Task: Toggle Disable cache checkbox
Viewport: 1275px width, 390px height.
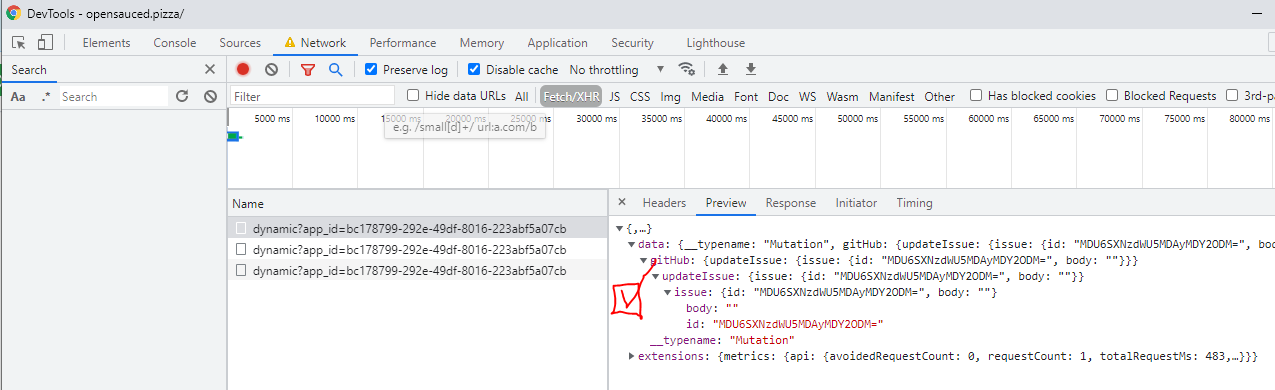Action: [x=474, y=69]
